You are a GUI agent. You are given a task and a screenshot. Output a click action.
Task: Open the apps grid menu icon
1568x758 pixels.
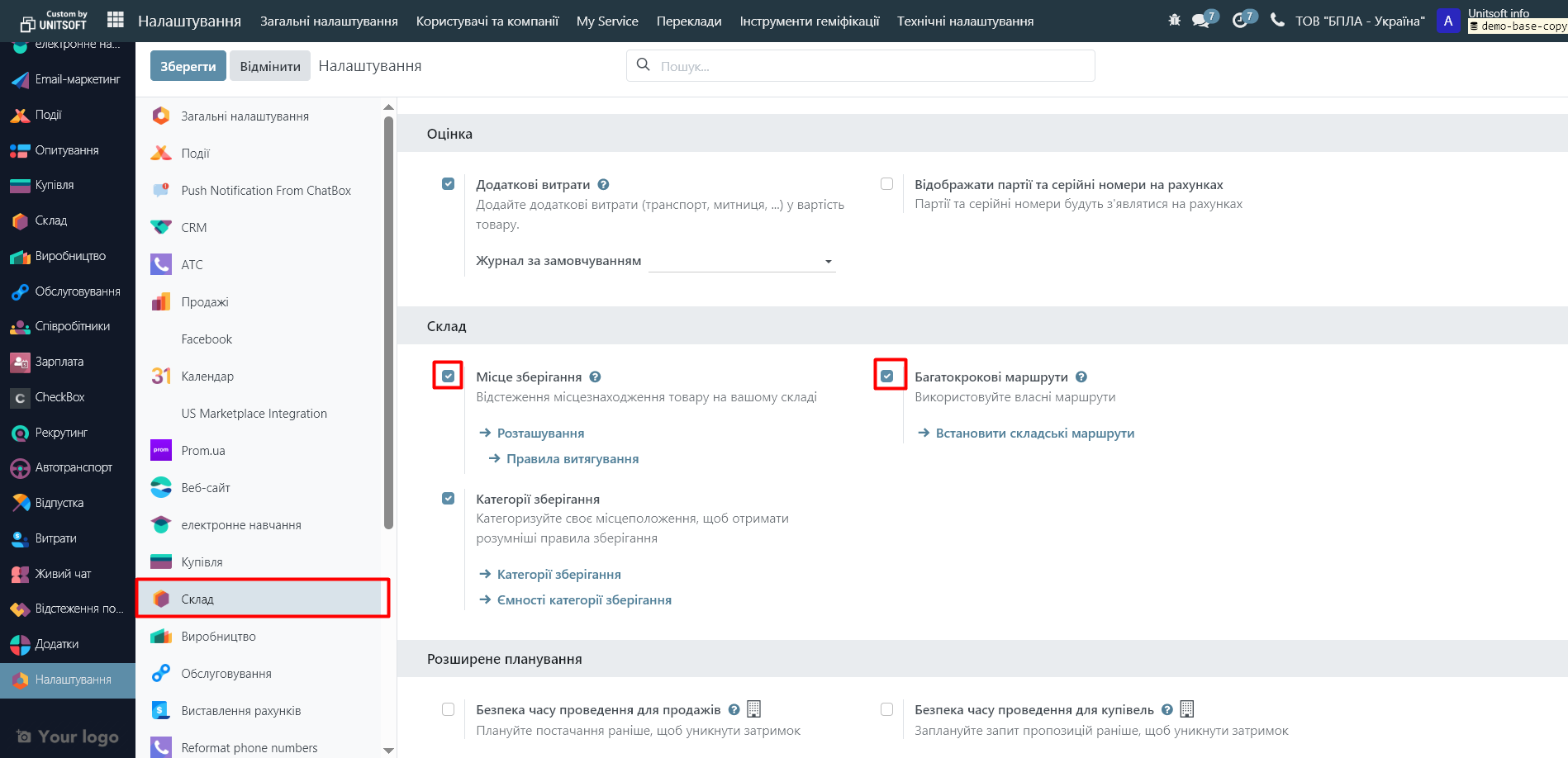click(116, 20)
